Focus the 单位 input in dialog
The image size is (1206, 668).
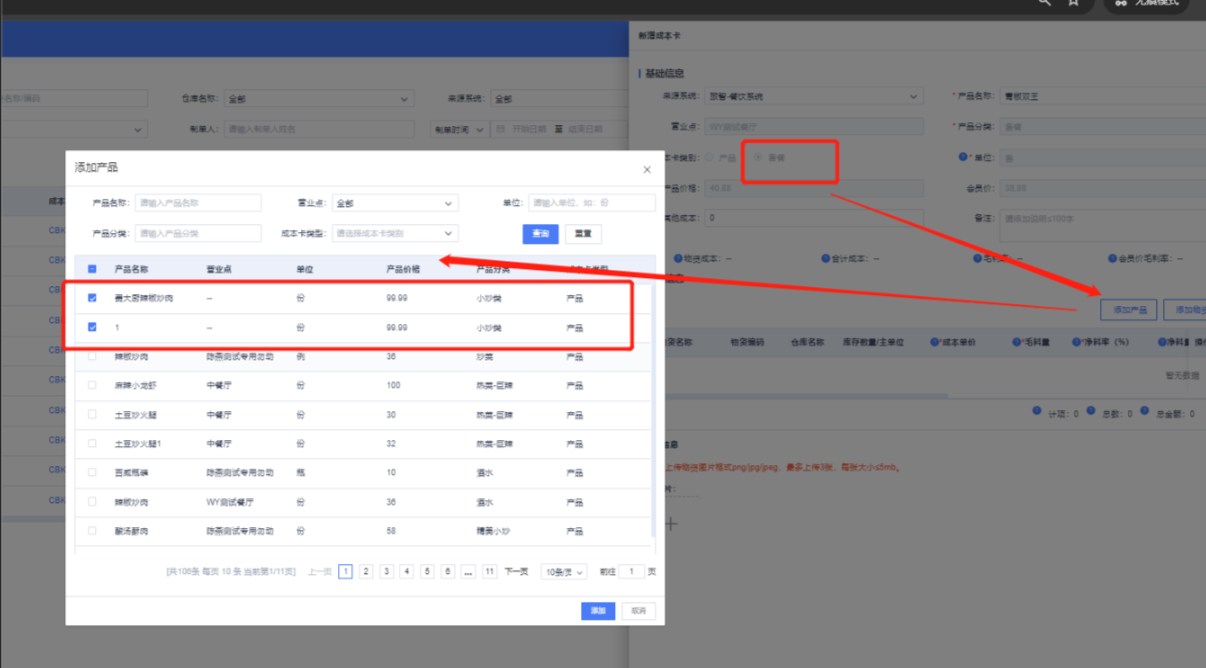point(592,203)
